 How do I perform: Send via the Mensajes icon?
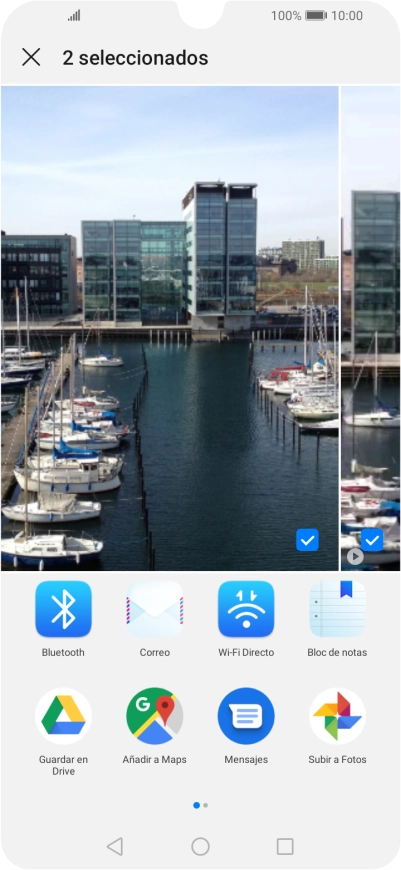246,716
